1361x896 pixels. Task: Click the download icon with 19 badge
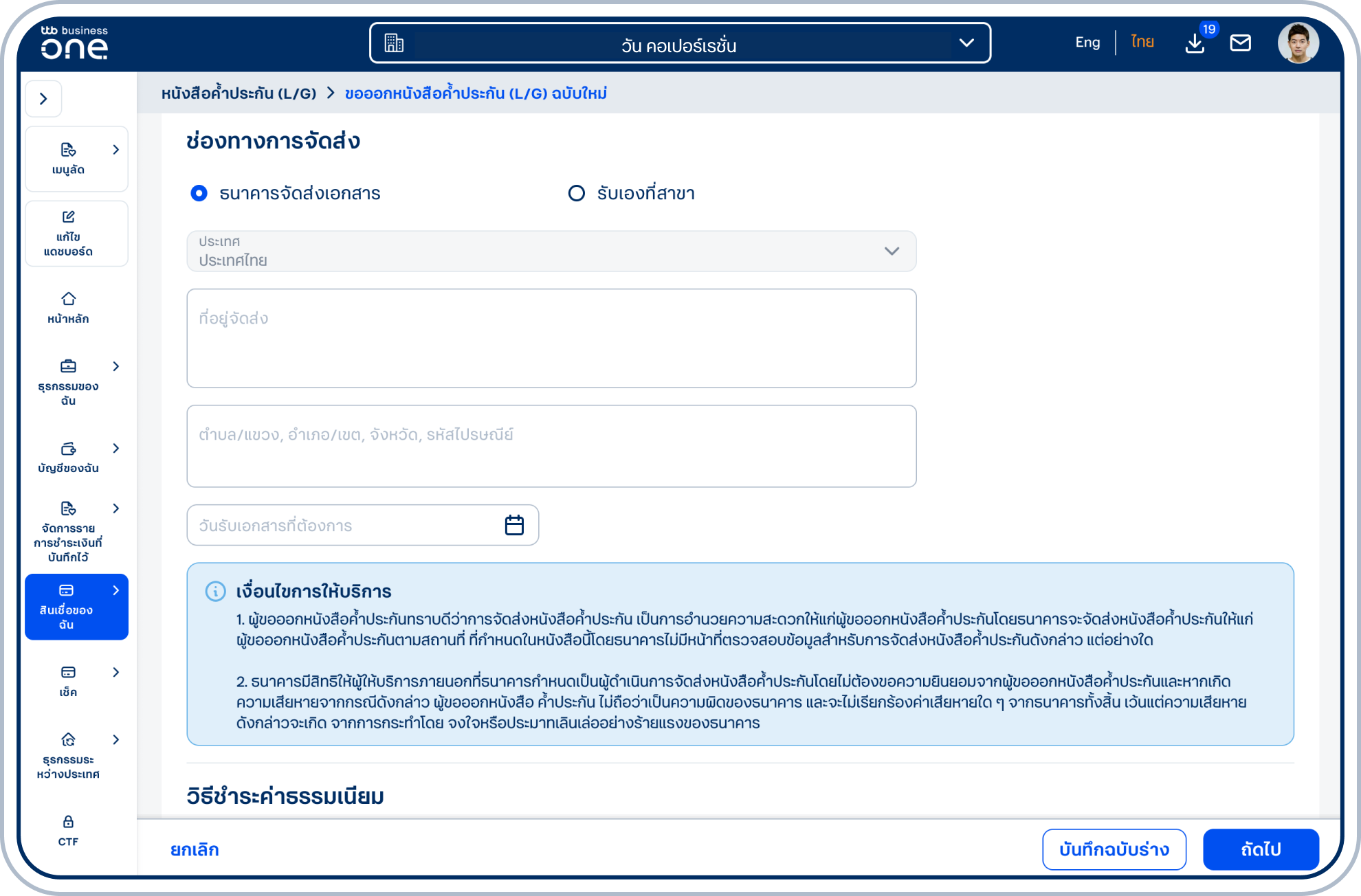point(1195,43)
